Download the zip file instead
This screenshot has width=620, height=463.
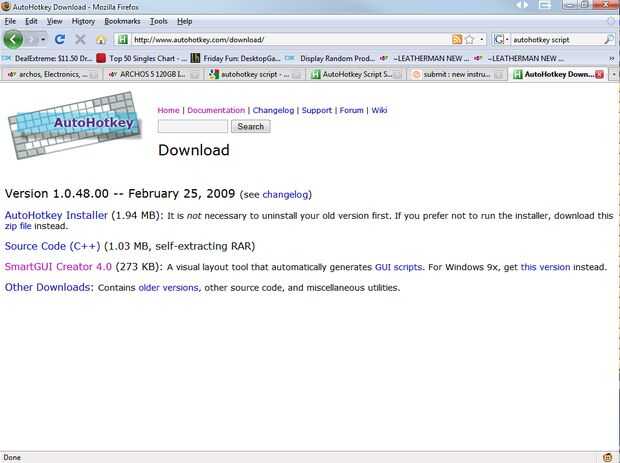(18, 226)
